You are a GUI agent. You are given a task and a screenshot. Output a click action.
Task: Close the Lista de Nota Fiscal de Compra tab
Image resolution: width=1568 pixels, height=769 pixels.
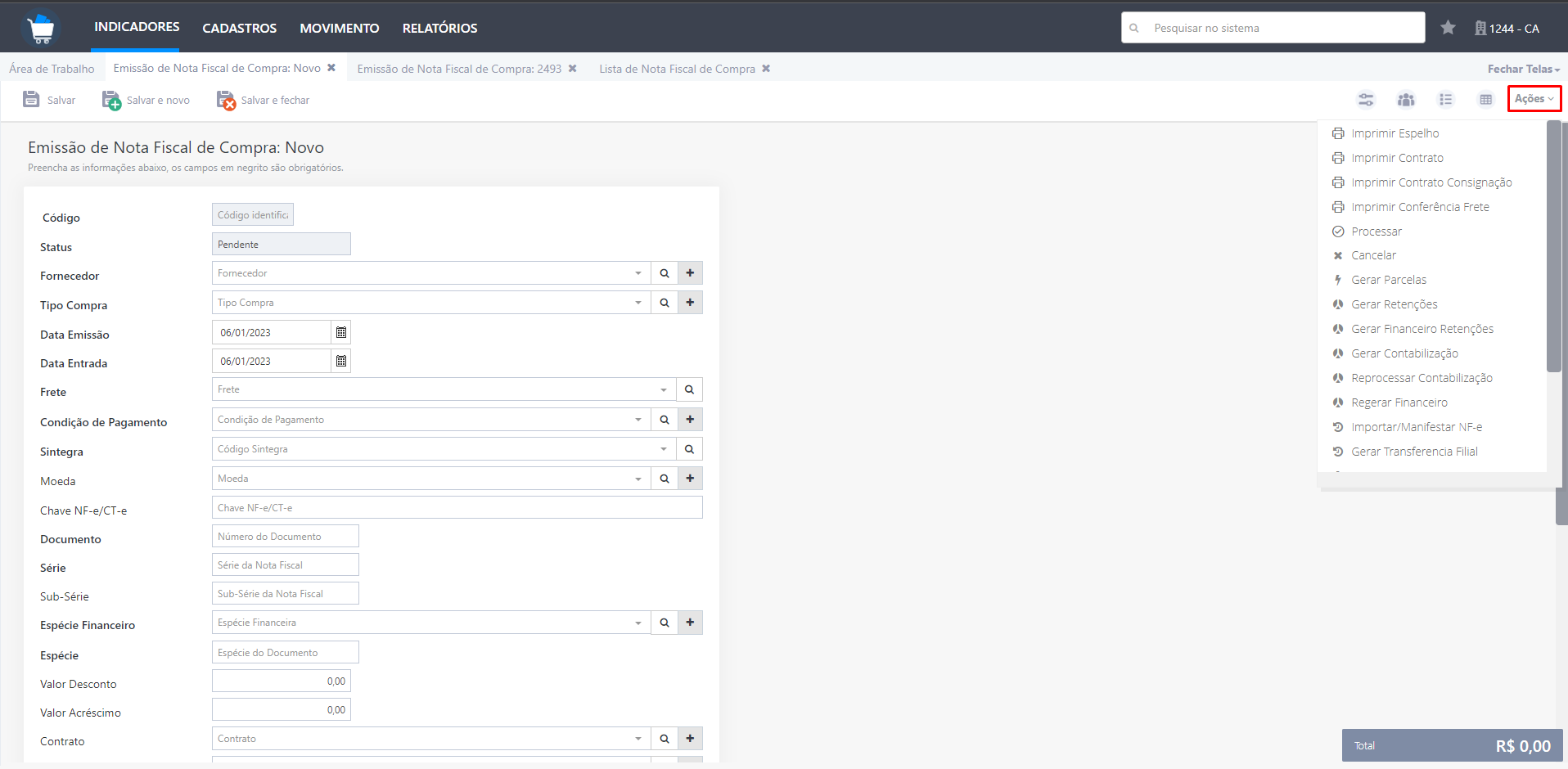click(766, 68)
